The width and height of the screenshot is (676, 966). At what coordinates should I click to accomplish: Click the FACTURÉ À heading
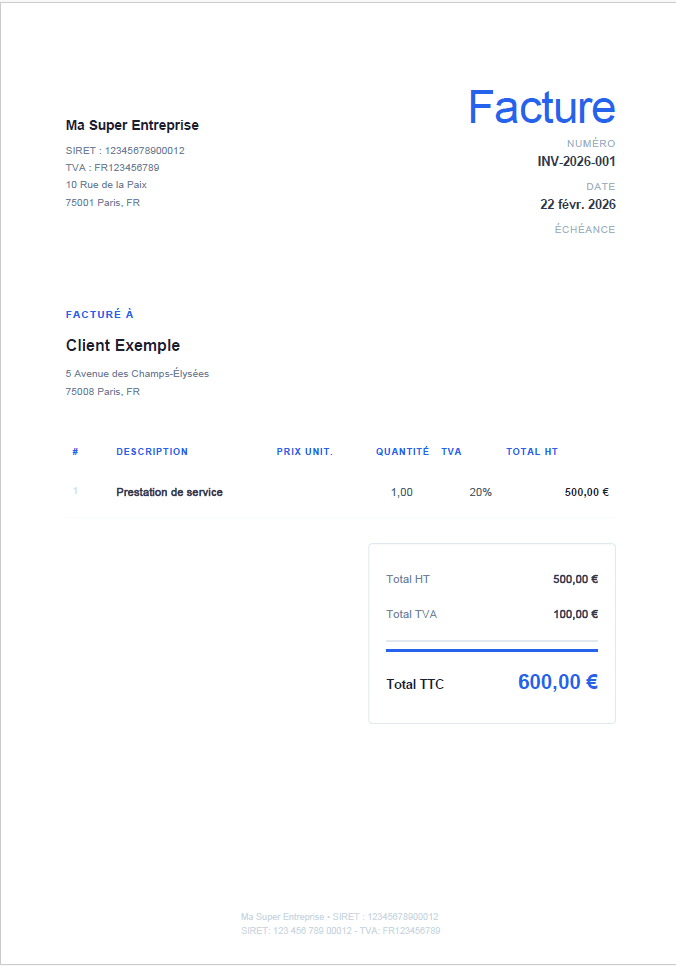point(100,314)
